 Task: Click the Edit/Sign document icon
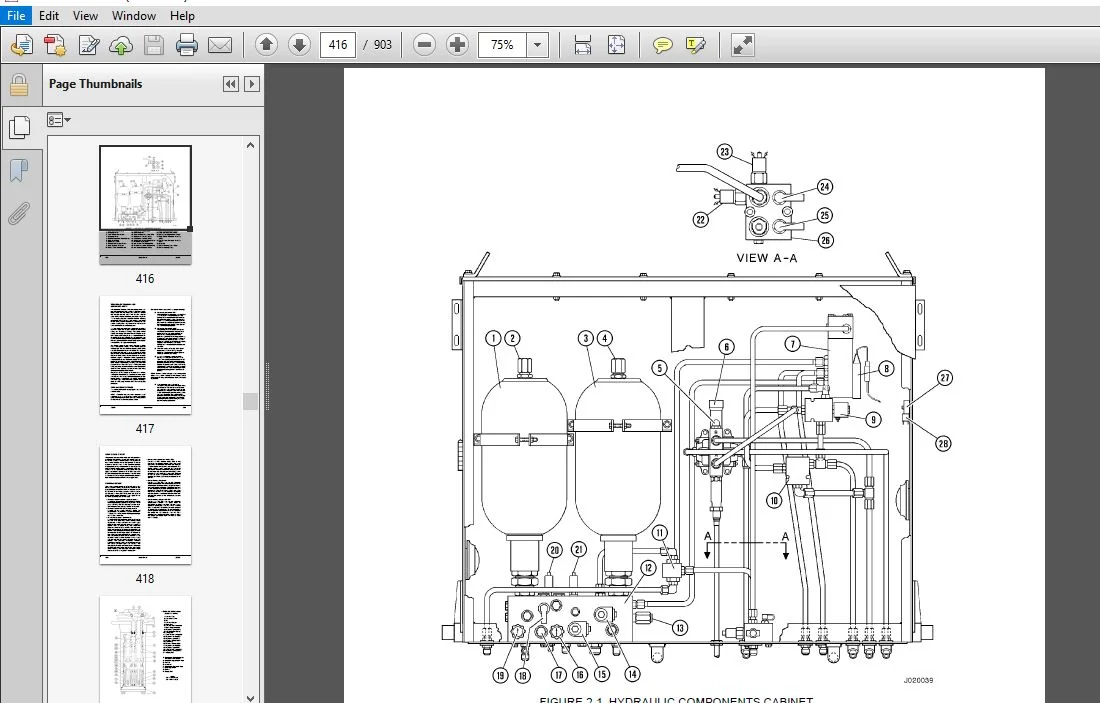tap(88, 45)
